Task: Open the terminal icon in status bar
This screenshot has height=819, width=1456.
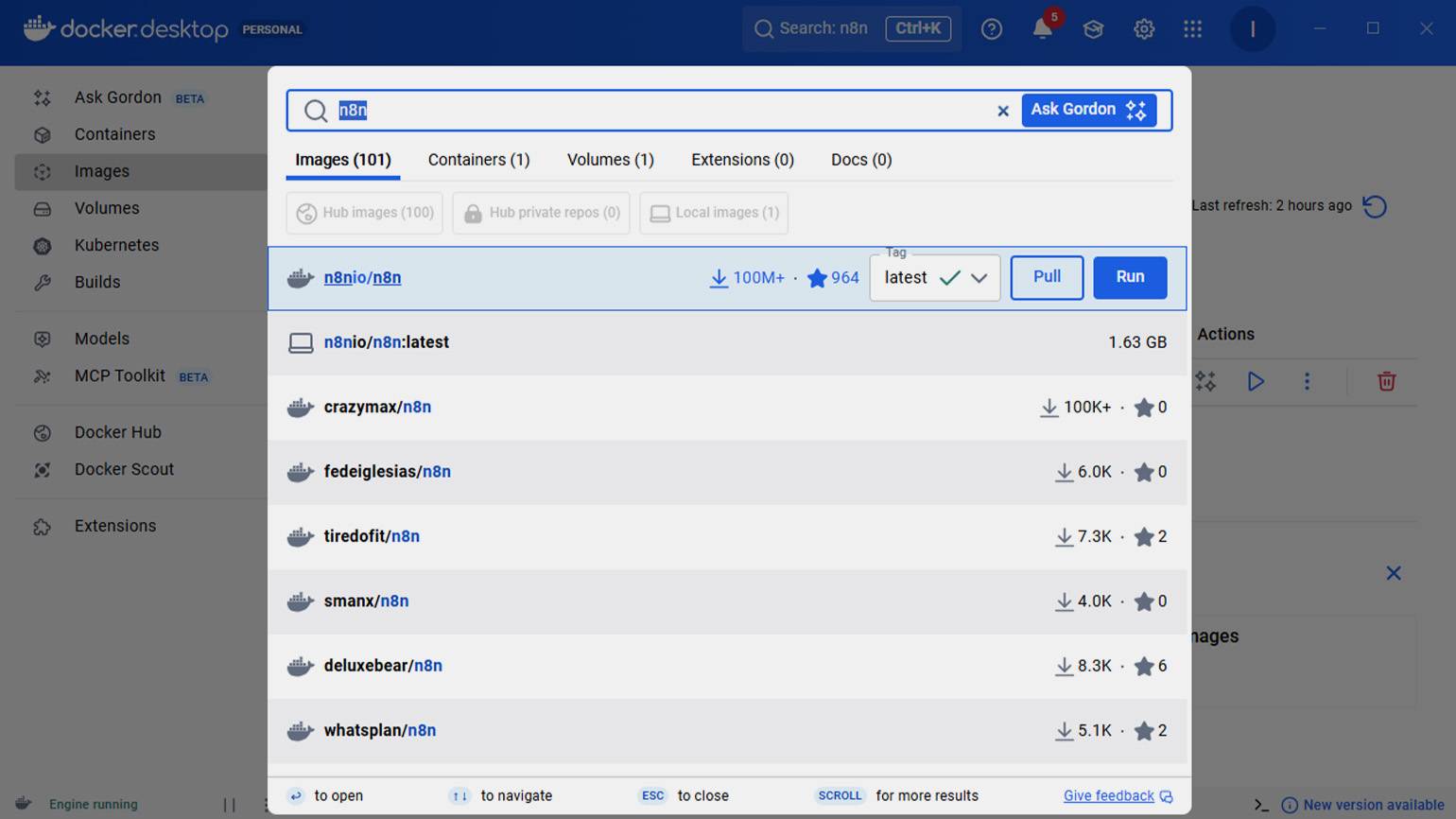Action: tap(1261, 805)
